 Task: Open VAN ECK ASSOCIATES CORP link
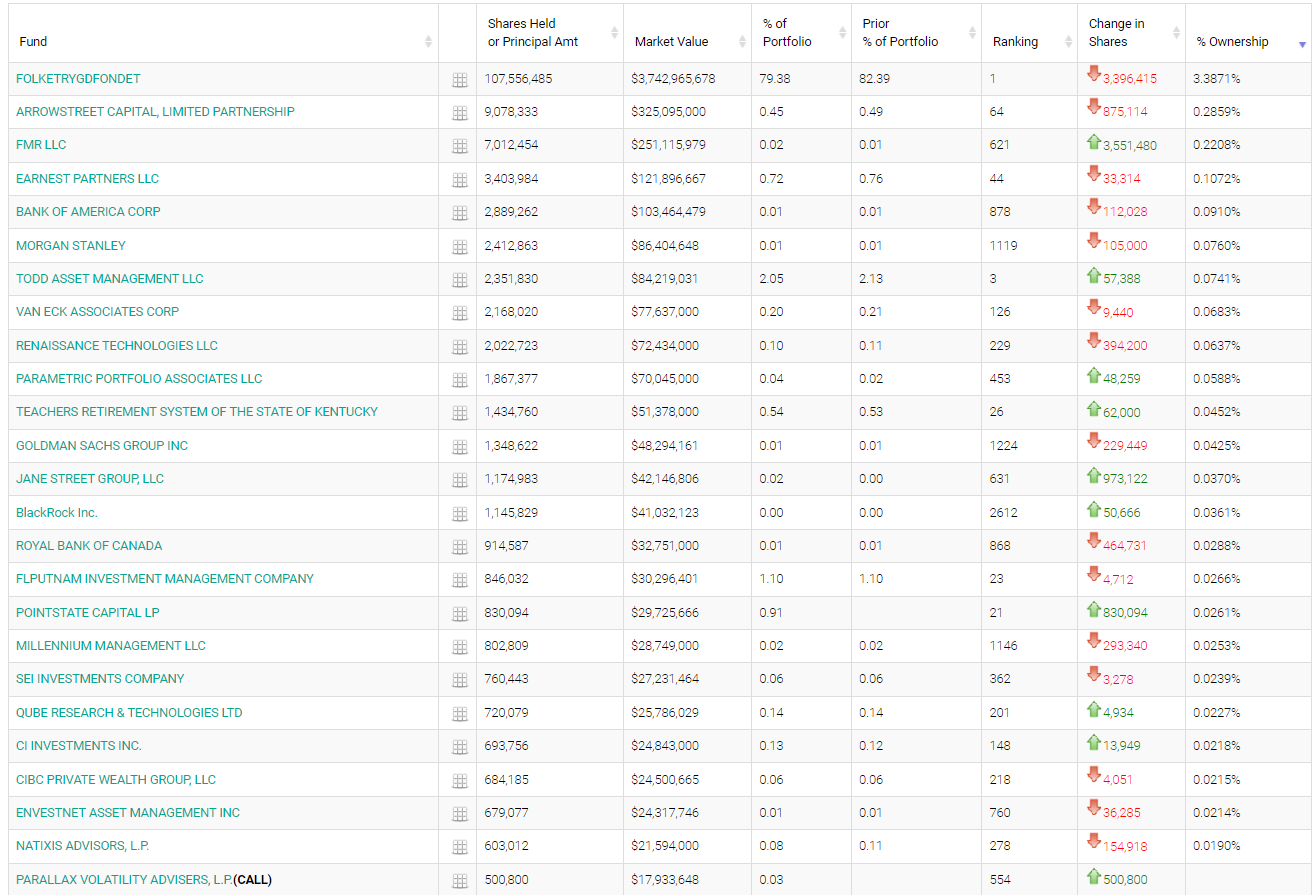(x=98, y=312)
